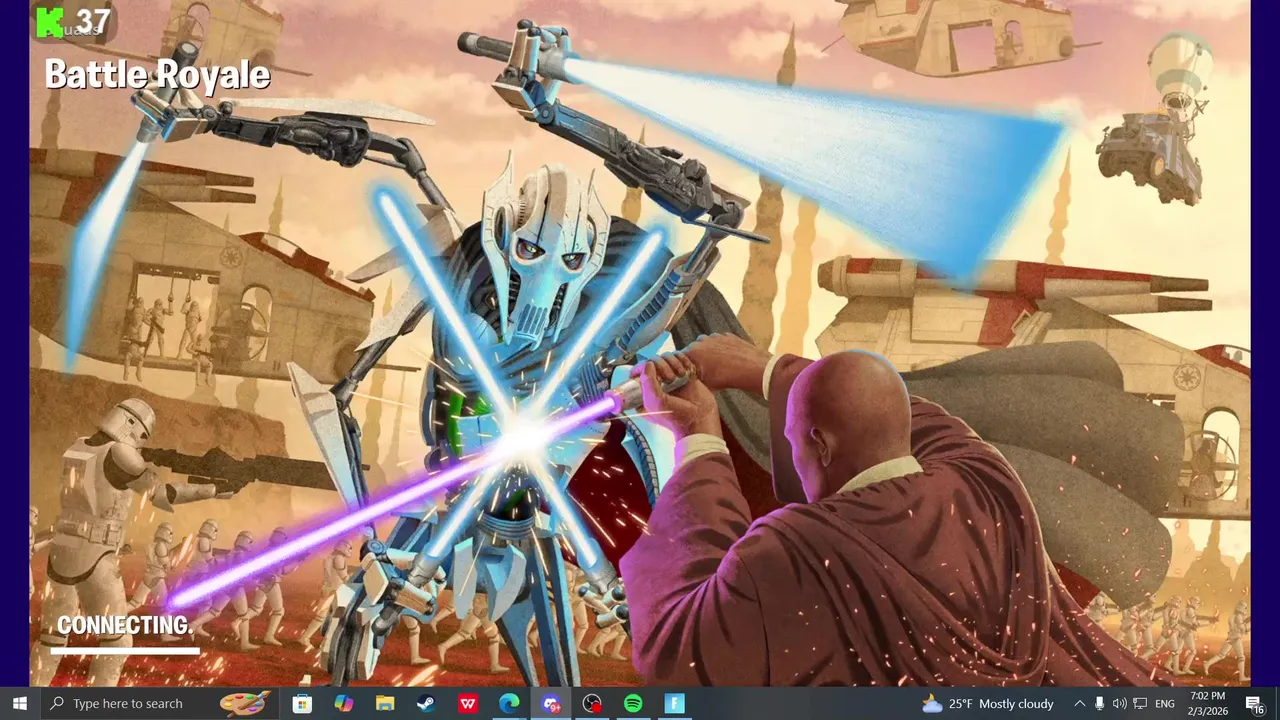Open Microsoft Store from the taskbar

tap(302, 704)
